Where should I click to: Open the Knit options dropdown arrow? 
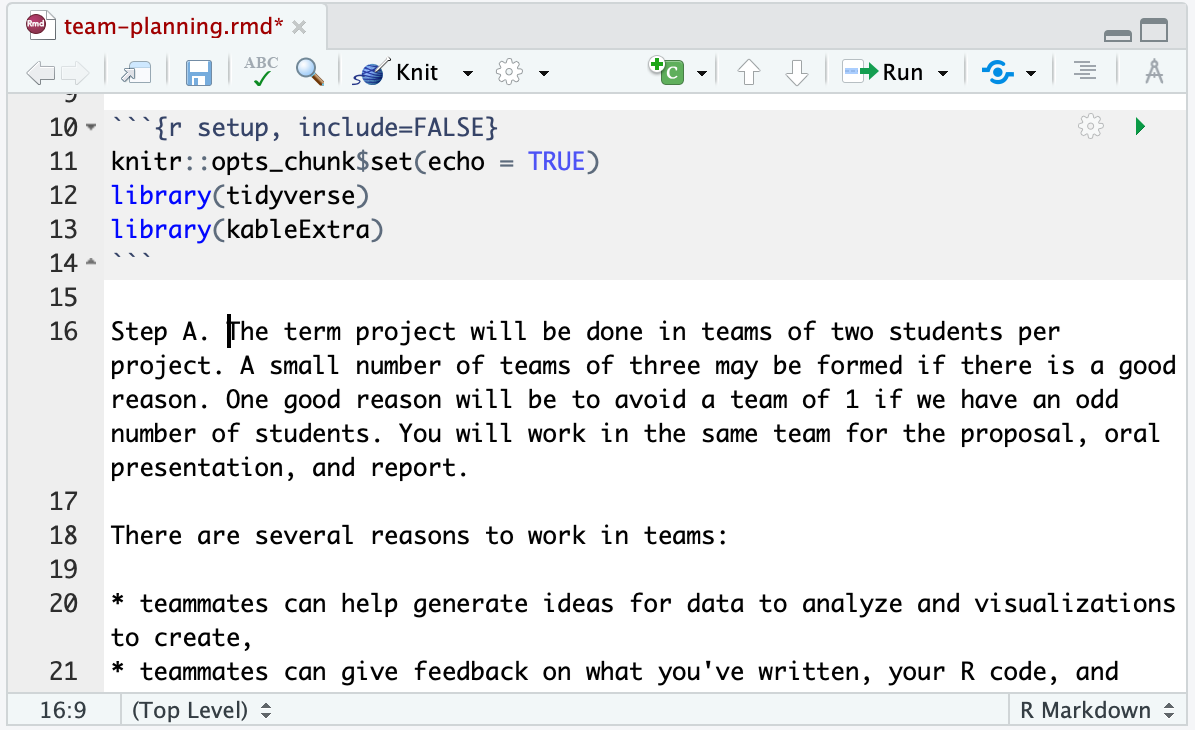pos(467,73)
